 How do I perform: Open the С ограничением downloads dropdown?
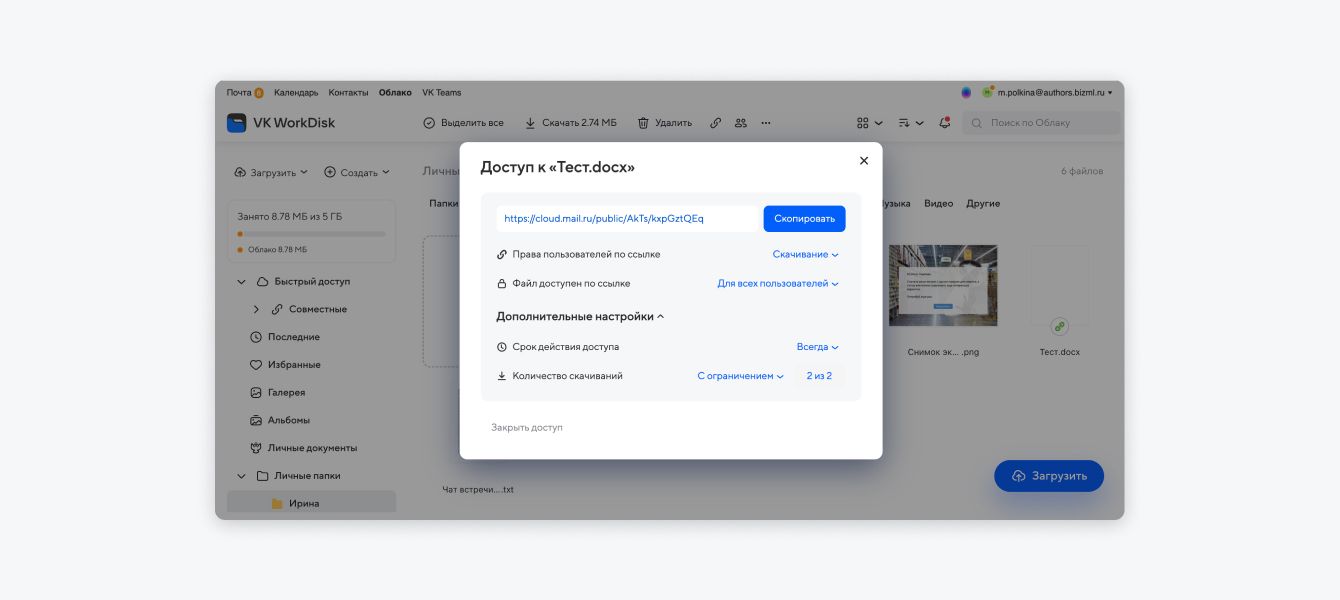(740, 376)
